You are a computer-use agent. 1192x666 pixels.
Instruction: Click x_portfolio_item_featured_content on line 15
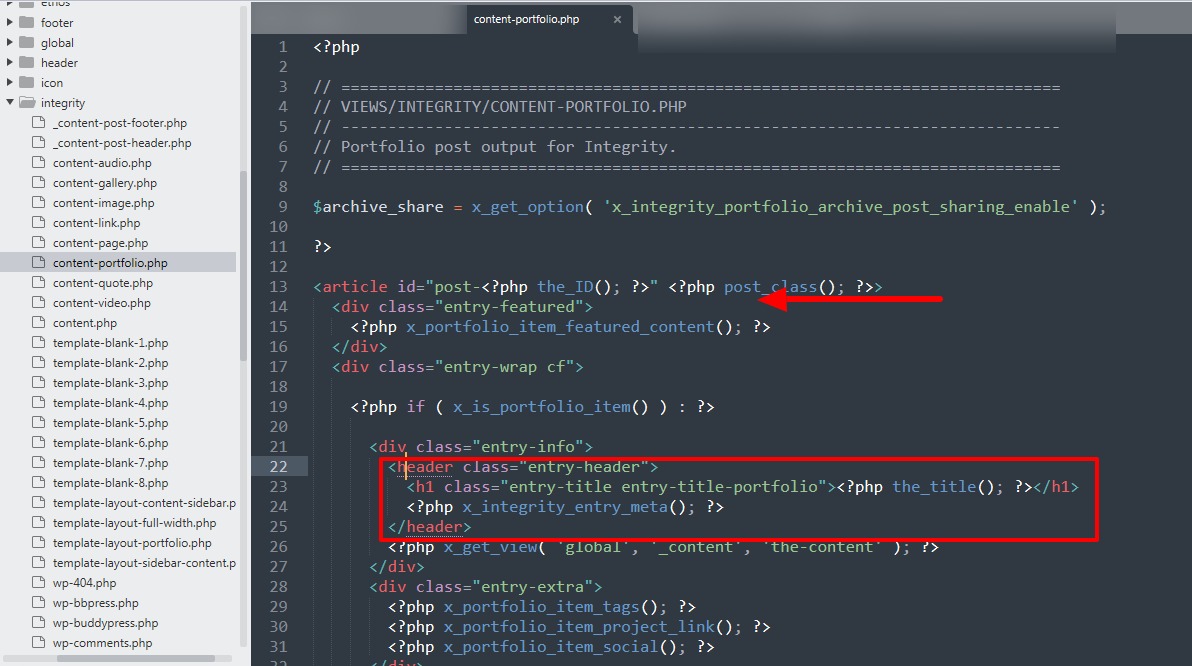click(x=560, y=327)
